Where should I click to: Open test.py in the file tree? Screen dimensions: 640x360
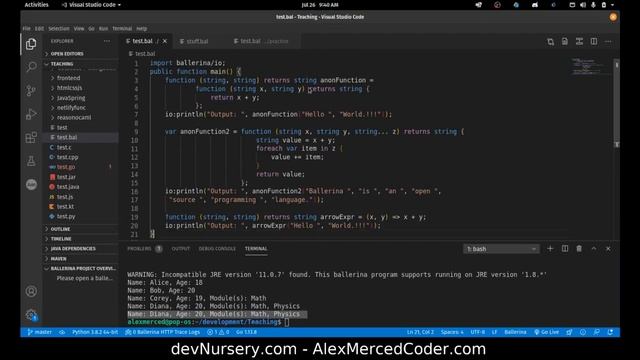81,216
